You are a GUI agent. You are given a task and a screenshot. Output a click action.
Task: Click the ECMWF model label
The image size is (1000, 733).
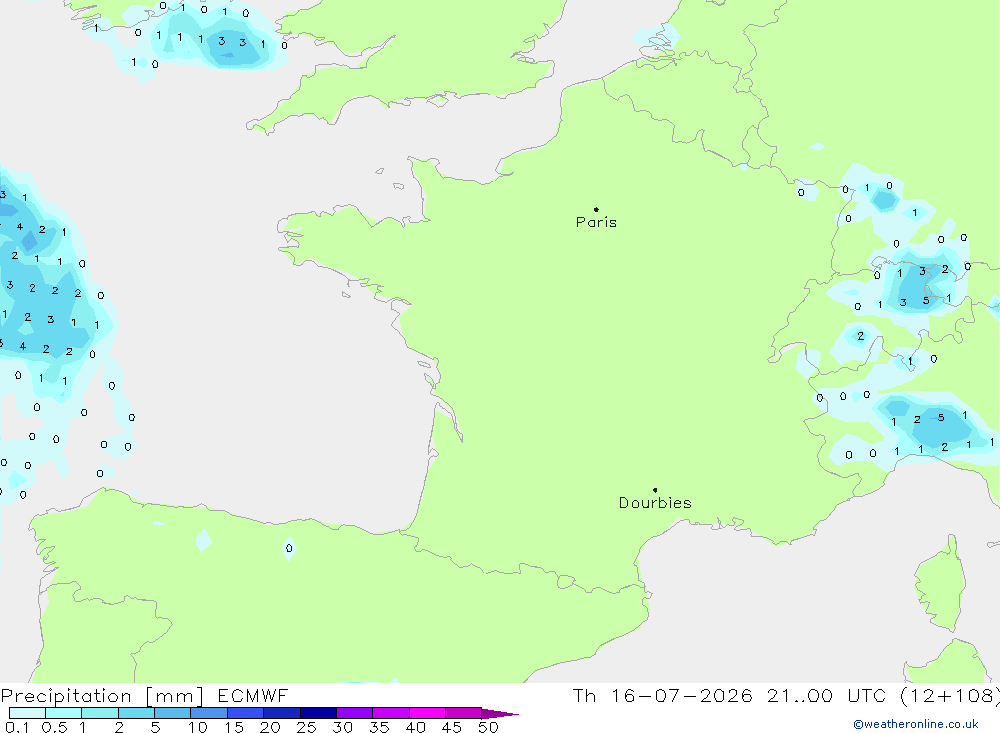[x=253, y=696]
